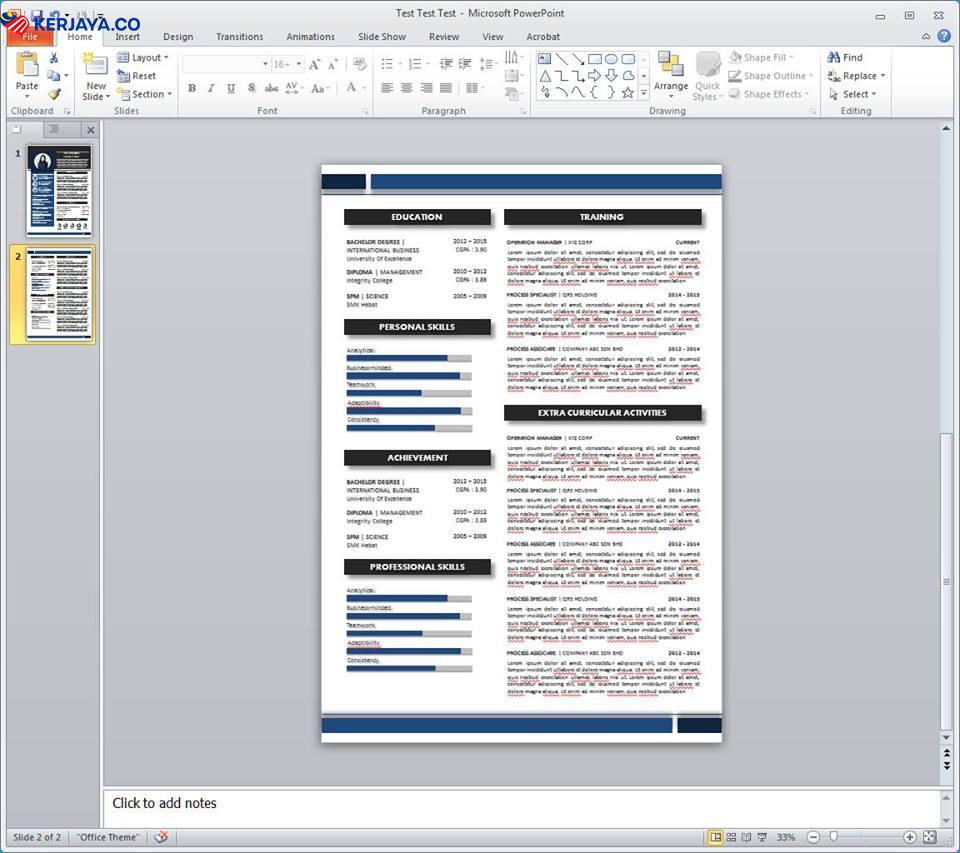The width and height of the screenshot is (960, 853).
Task: Click the Shrink Font icon
Action: click(x=333, y=64)
